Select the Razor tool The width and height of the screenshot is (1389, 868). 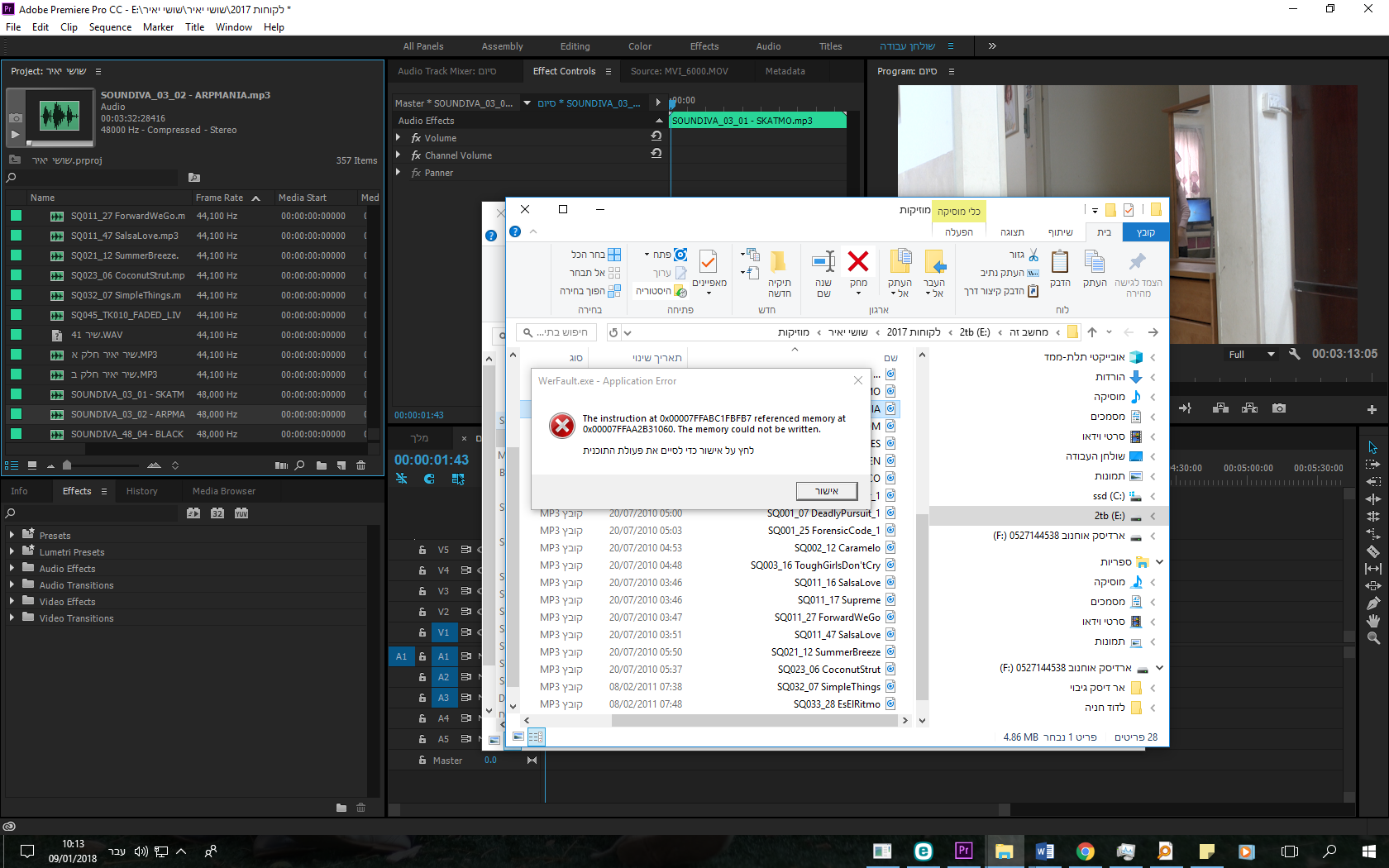point(1372,551)
